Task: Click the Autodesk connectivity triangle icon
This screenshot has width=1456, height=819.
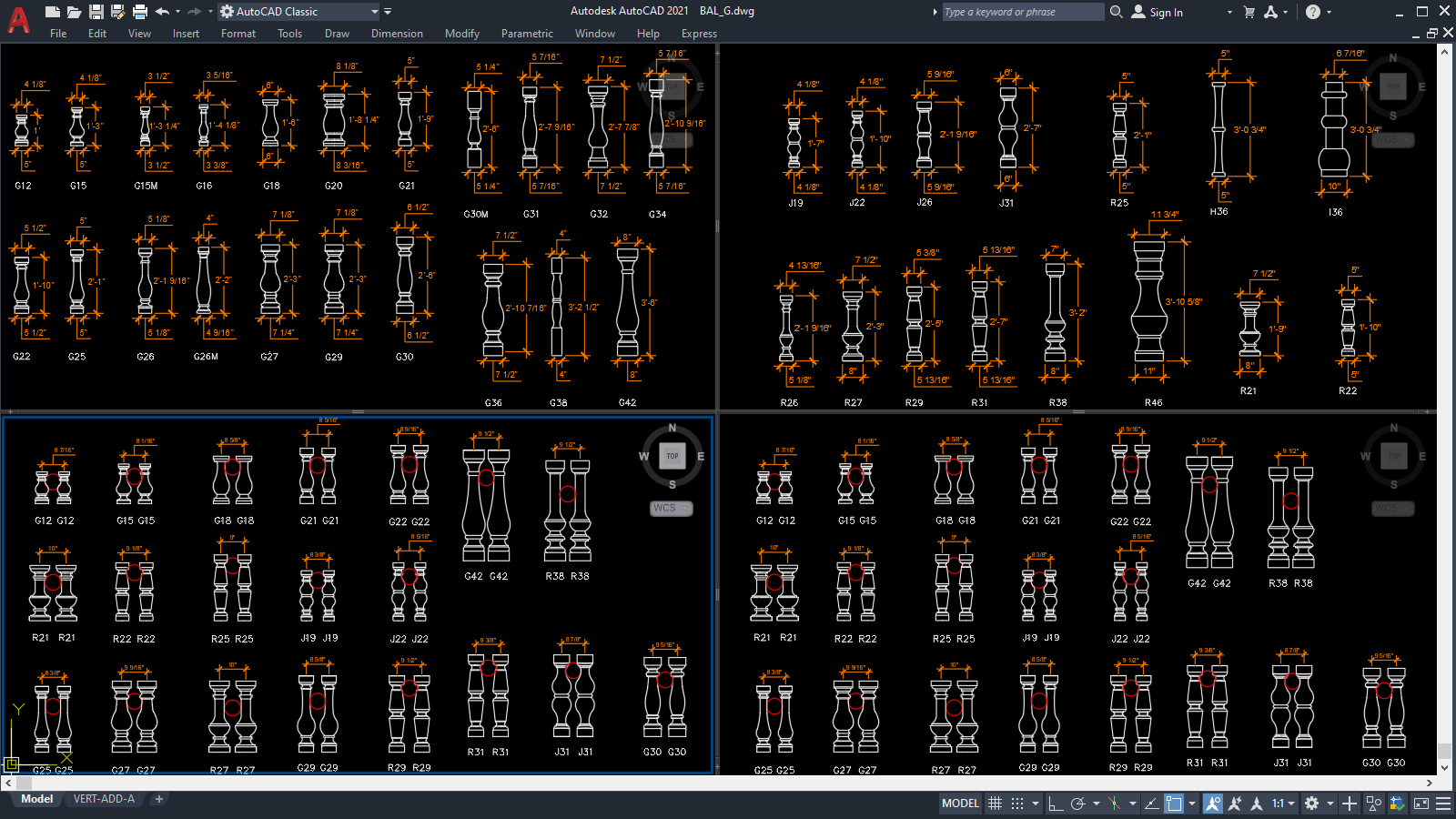Action: click(x=1271, y=12)
